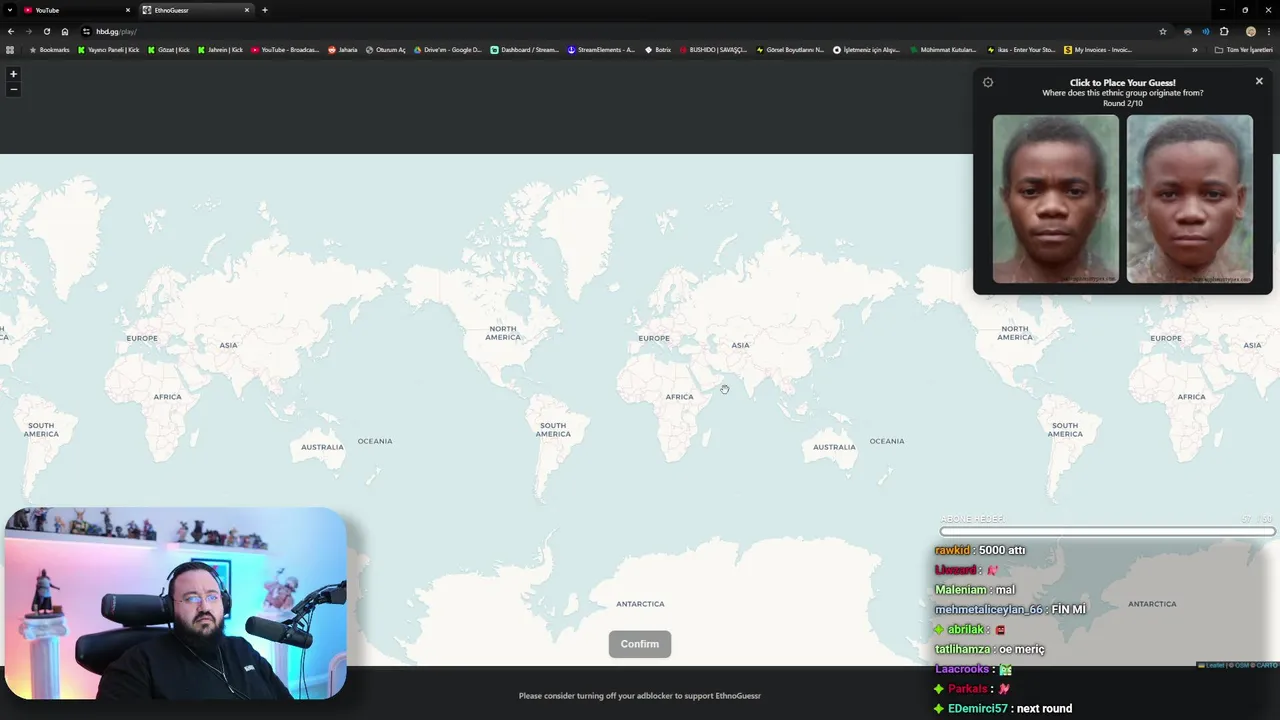Zoom in on the map with plus button
This screenshot has height=720, width=1280.
(x=13, y=74)
